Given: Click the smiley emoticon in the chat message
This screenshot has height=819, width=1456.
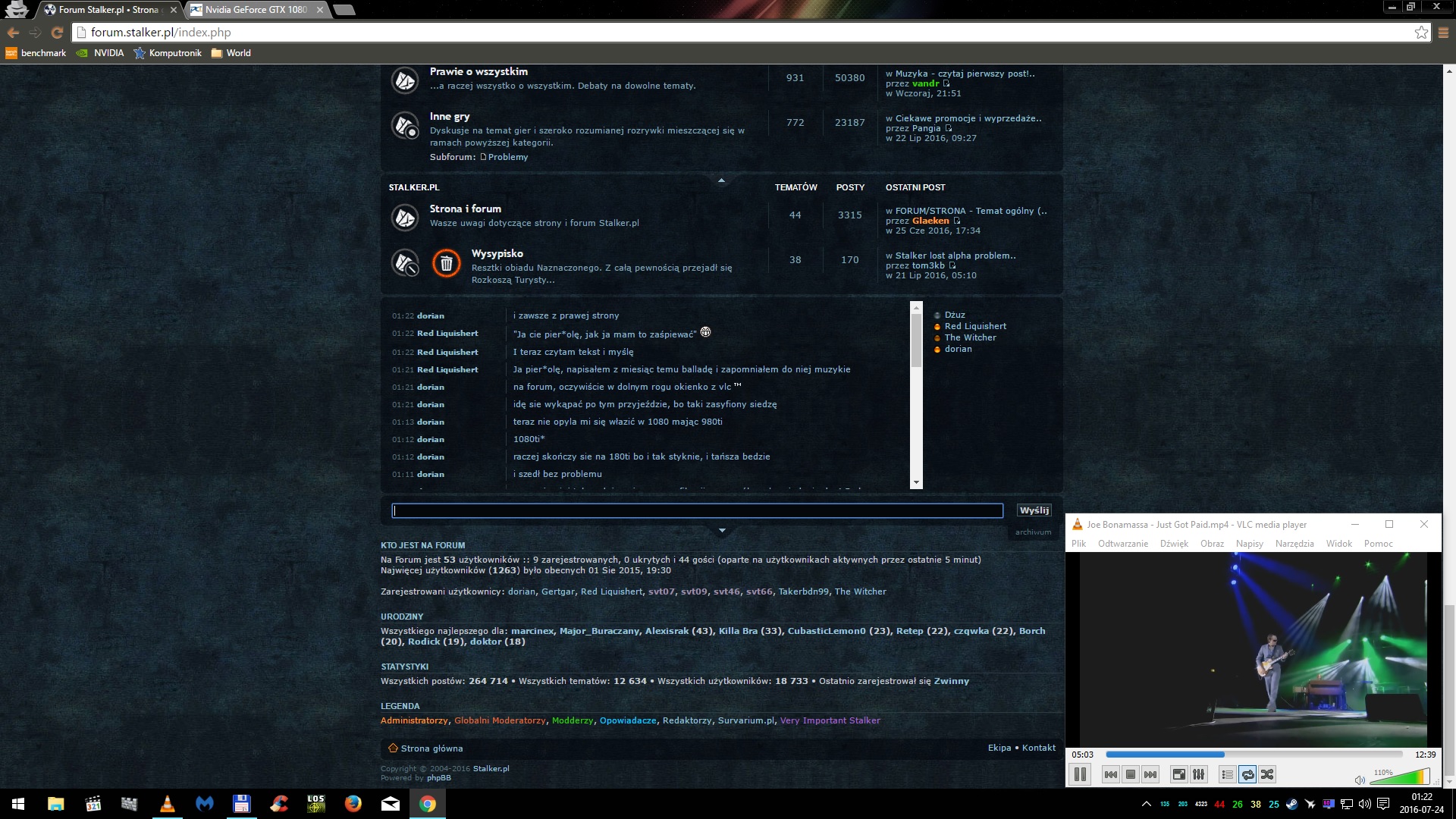Looking at the screenshot, I should (x=705, y=332).
